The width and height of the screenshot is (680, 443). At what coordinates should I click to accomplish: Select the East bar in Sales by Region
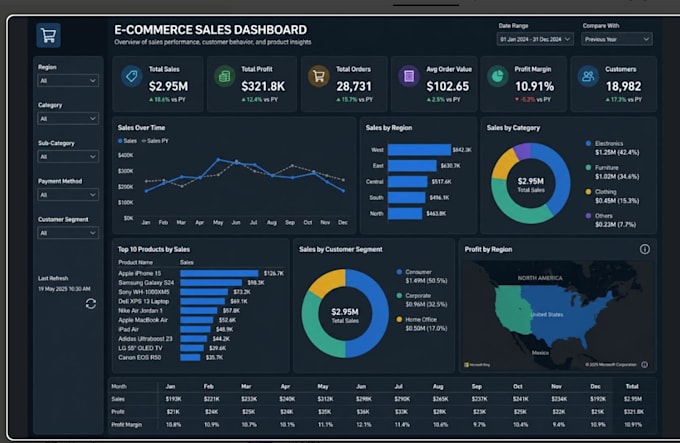(x=412, y=166)
